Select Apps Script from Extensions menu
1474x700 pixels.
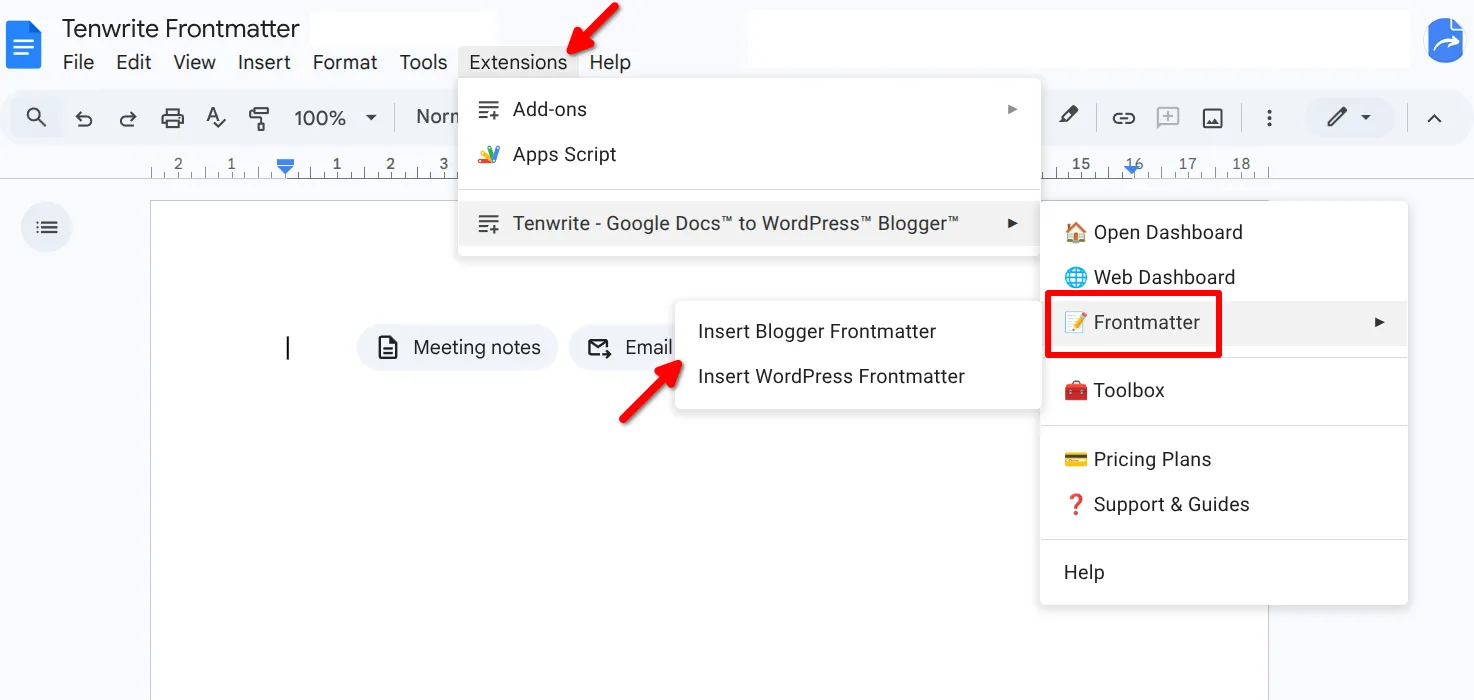point(563,154)
